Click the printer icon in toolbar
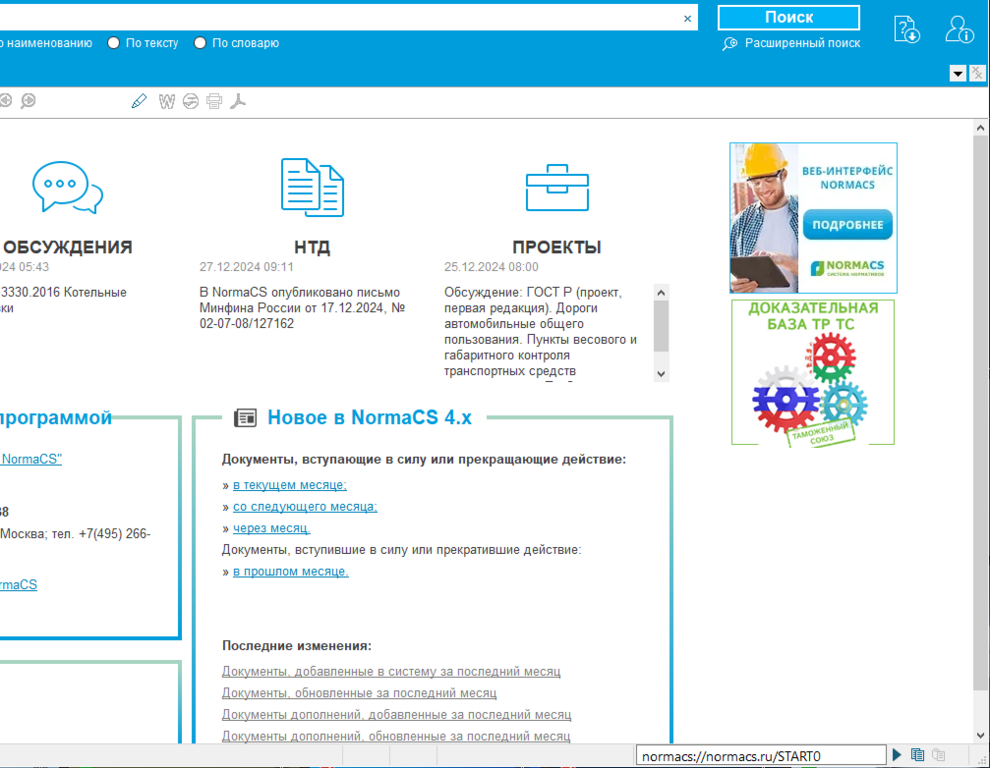The width and height of the screenshot is (990, 768). pos(215,101)
